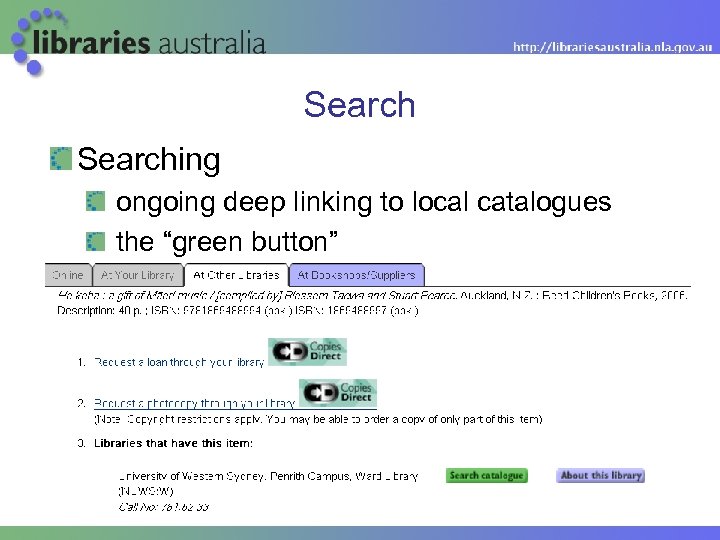
Task: Click Request a photocopy through your library
Action: (194, 403)
